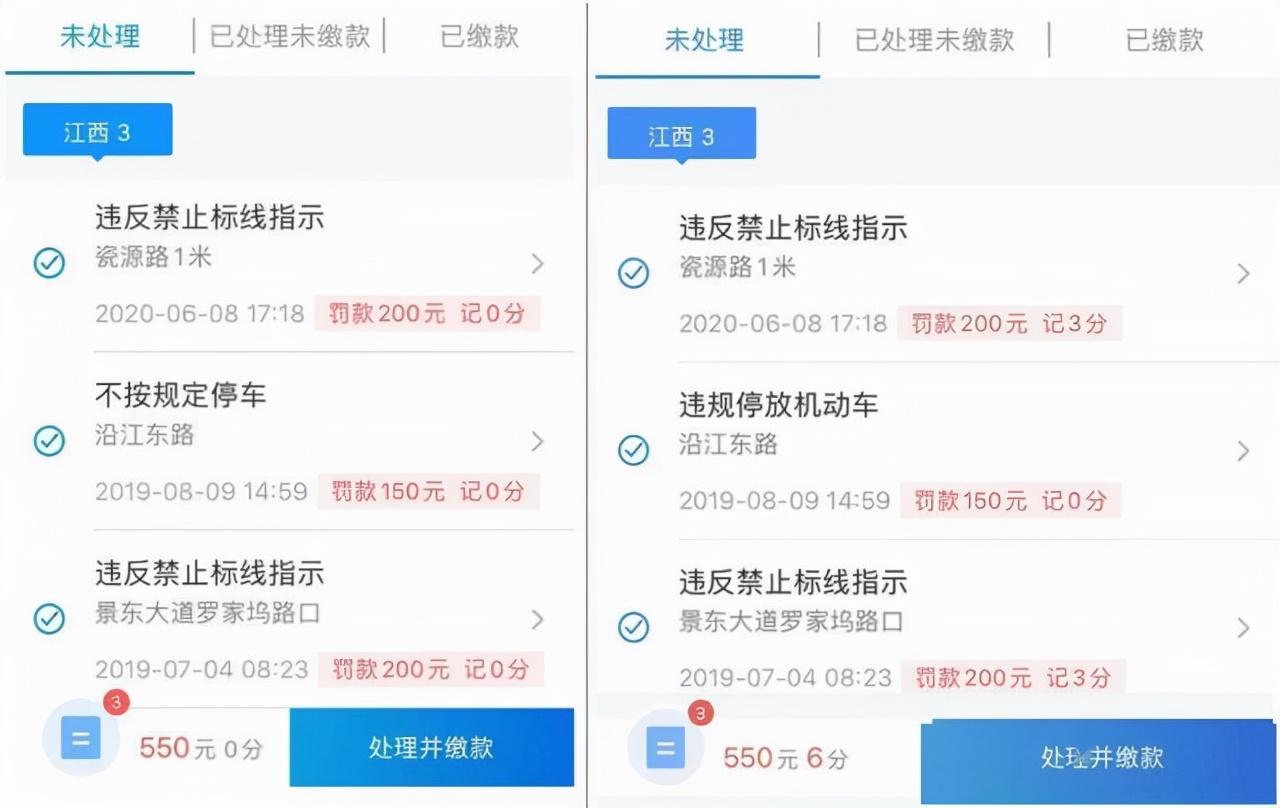The height and width of the screenshot is (808, 1280).
Task: Switch to left 已处理未缴款 tab
Action: click(x=290, y=37)
